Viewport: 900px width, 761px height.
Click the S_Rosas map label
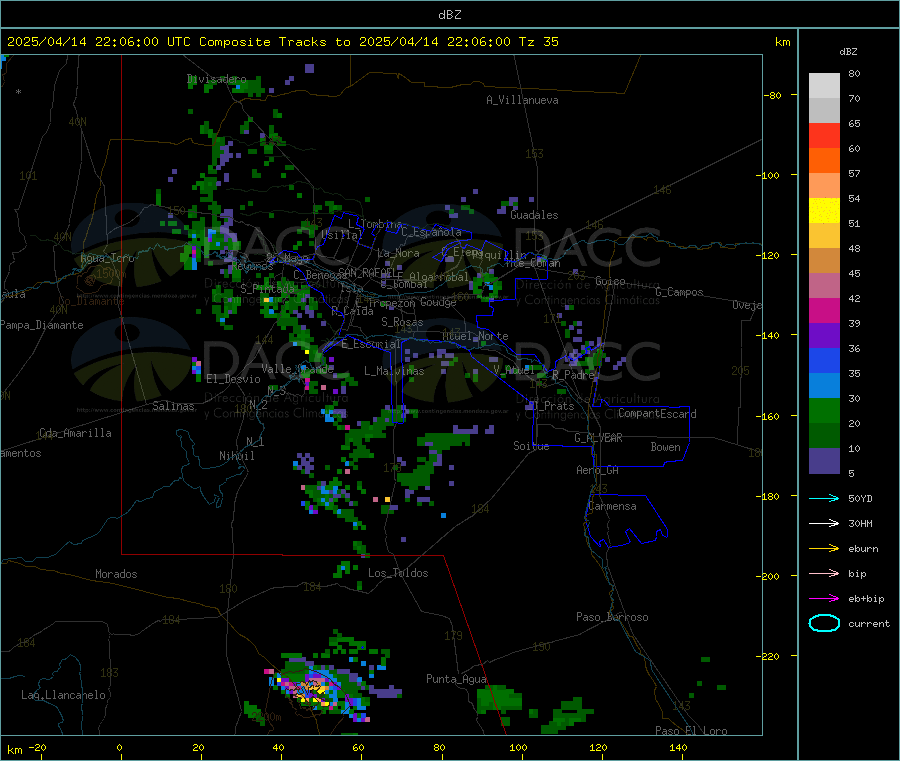click(402, 322)
